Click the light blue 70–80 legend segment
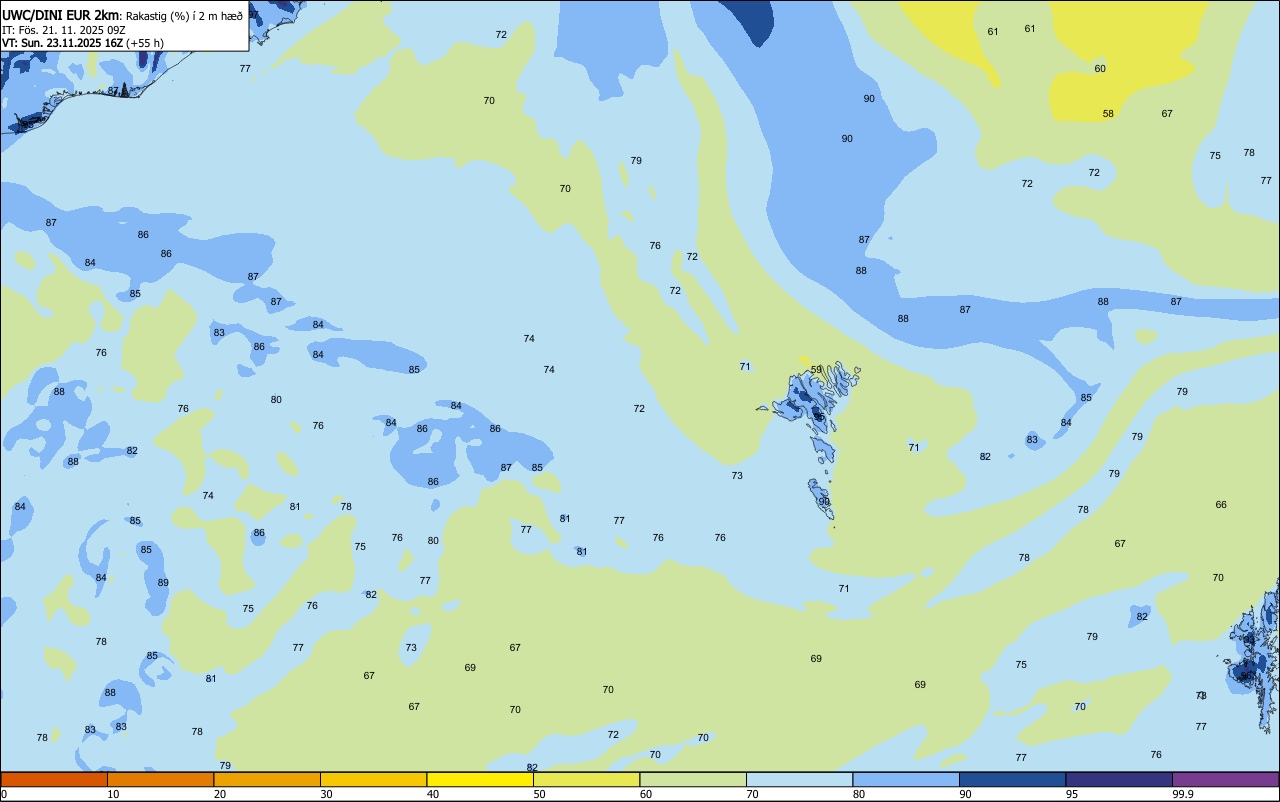The width and height of the screenshot is (1280, 802). tap(800, 779)
